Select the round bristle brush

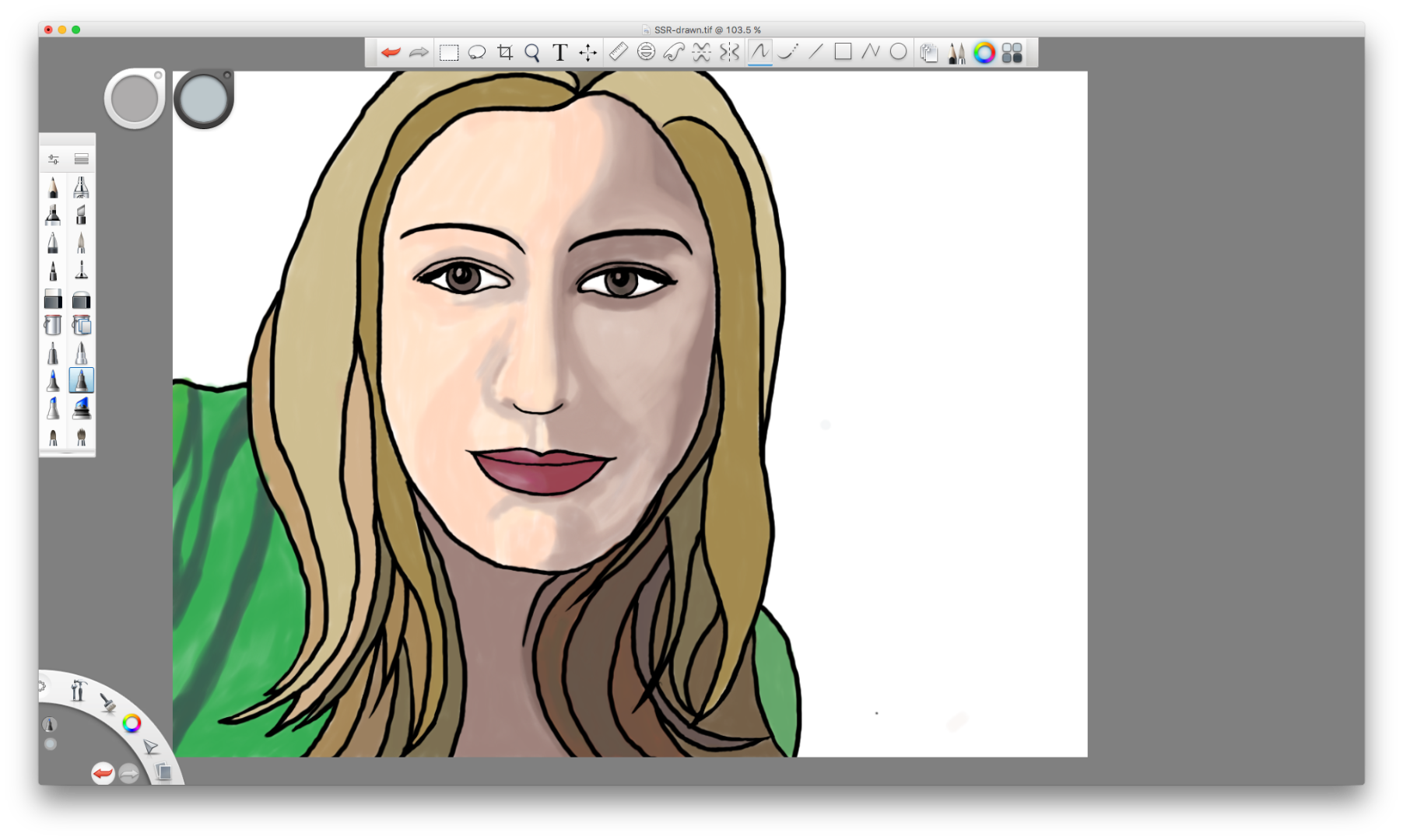(53, 437)
